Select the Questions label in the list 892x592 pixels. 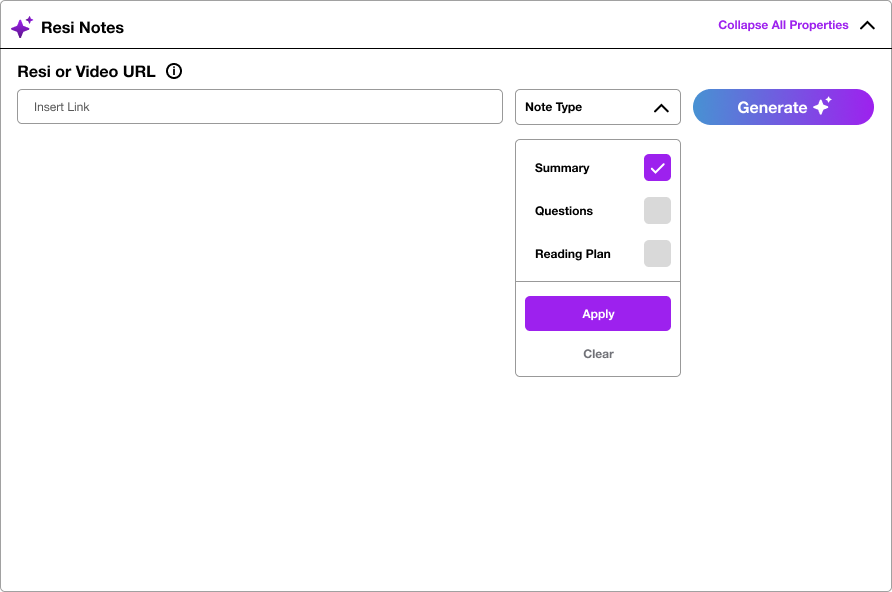coord(564,211)
